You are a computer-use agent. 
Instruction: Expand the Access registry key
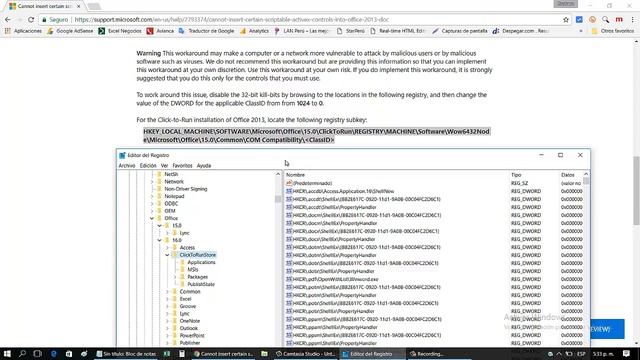167,248
